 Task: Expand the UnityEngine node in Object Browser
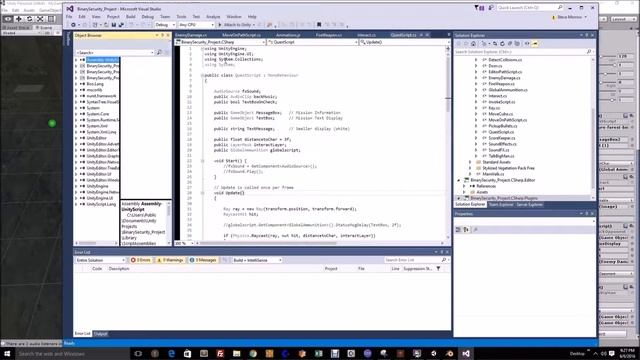point(76,186)
